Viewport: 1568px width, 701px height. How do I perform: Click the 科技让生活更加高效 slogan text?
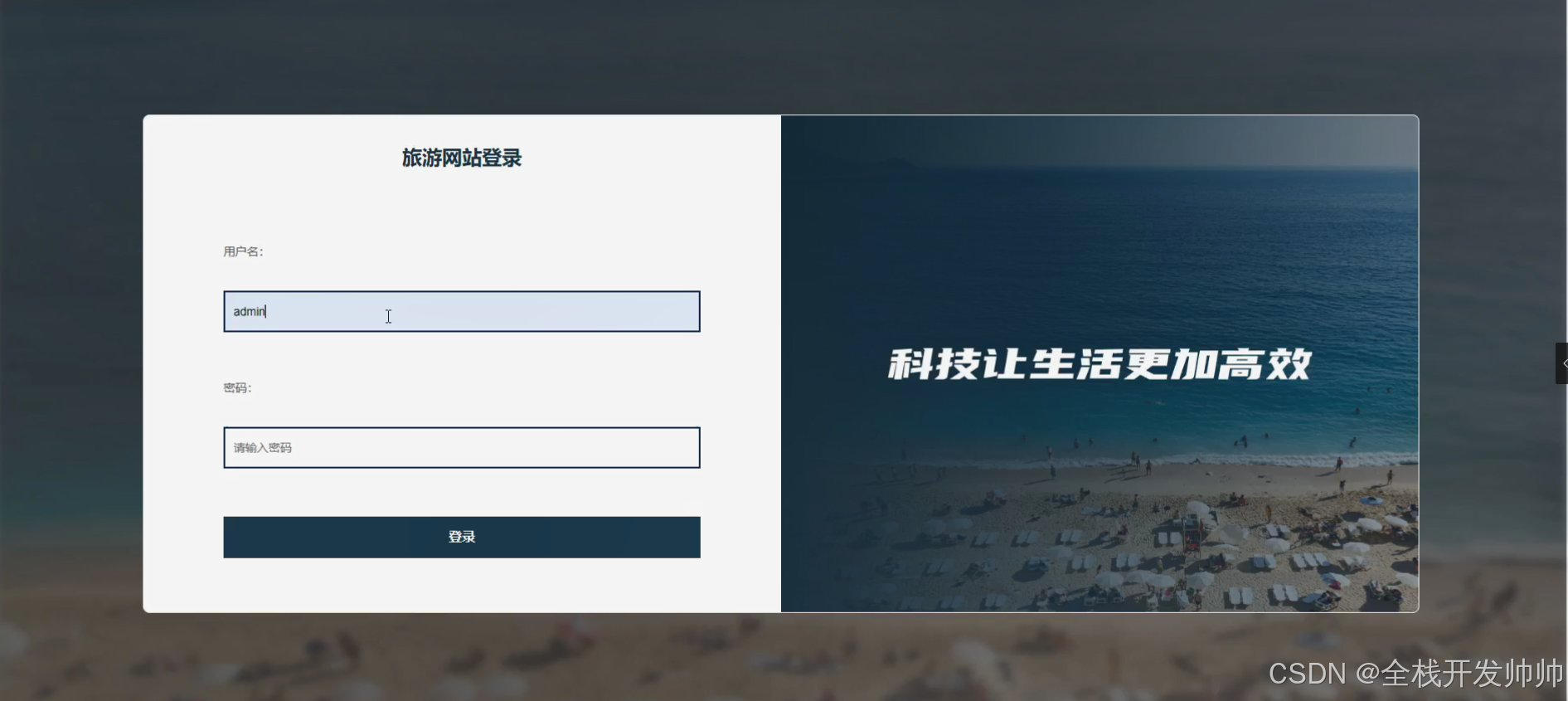point(1100,364)
